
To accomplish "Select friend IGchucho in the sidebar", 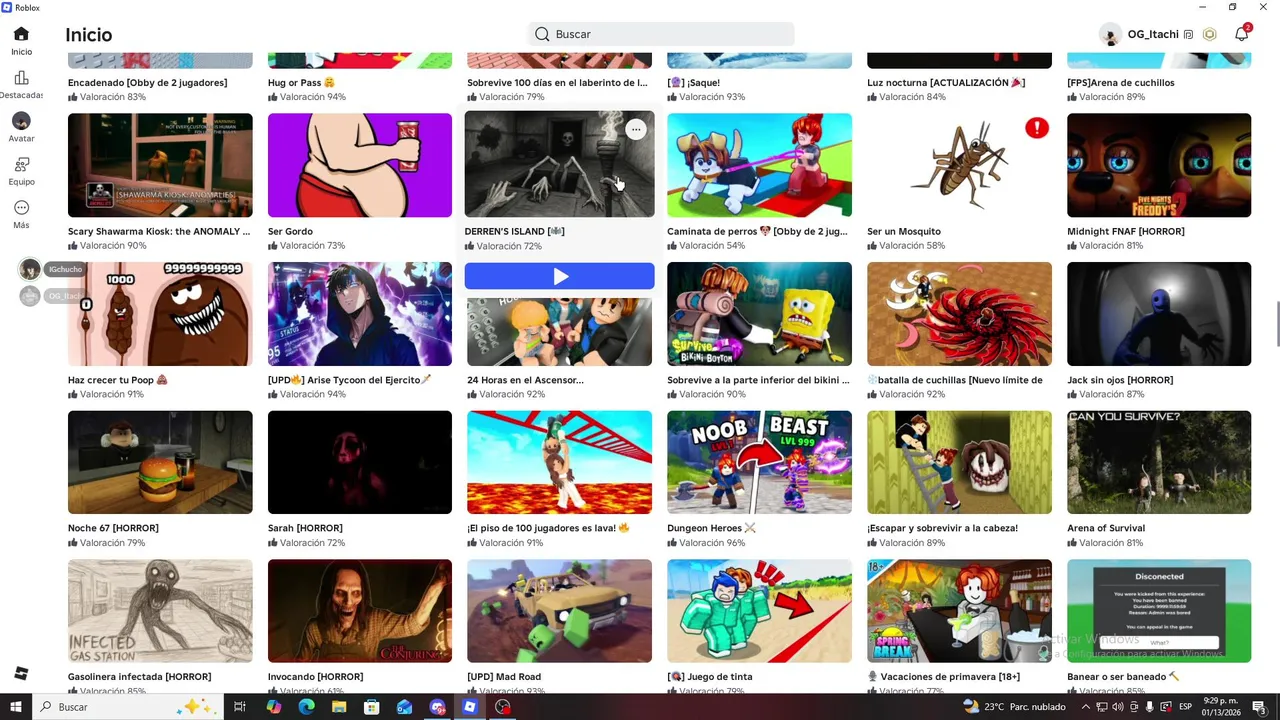I will (51, 269).
